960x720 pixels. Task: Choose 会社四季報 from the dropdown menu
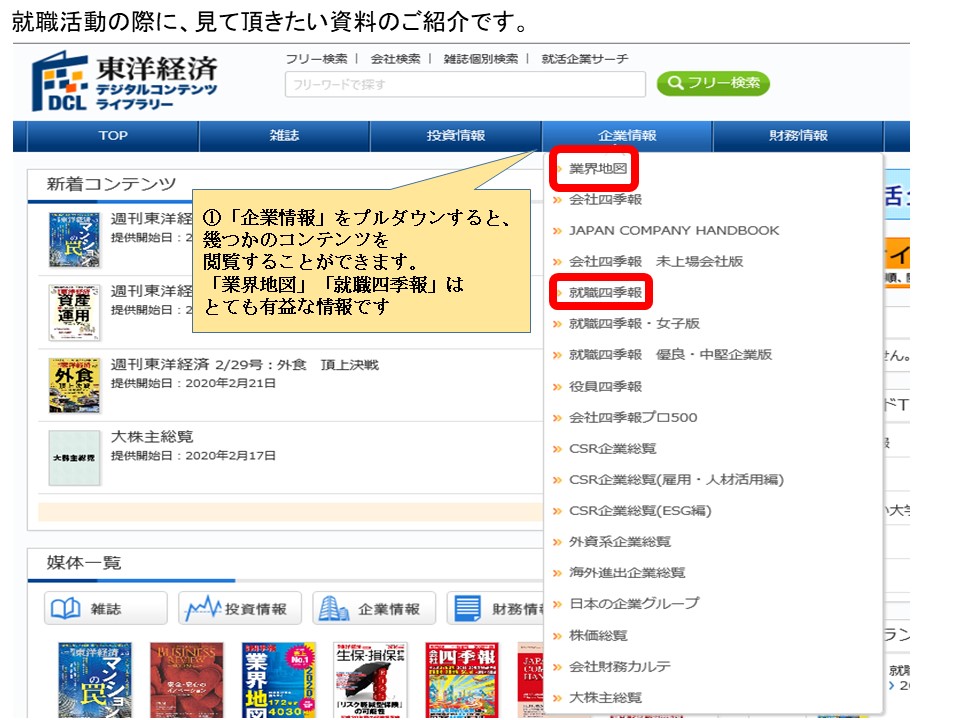606,200
